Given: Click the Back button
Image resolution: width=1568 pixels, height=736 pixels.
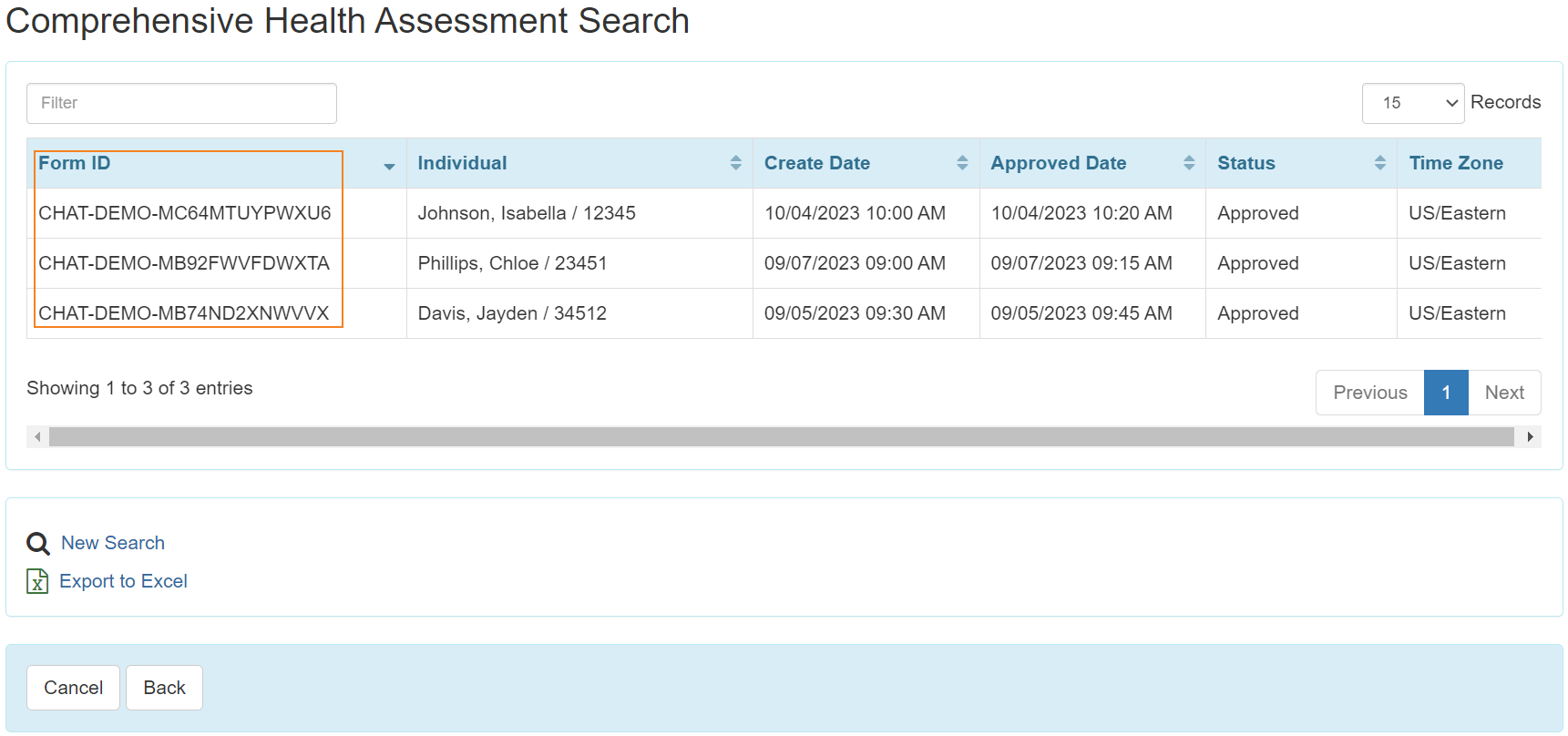Looking at the screenshot, I should pos(164,688).
